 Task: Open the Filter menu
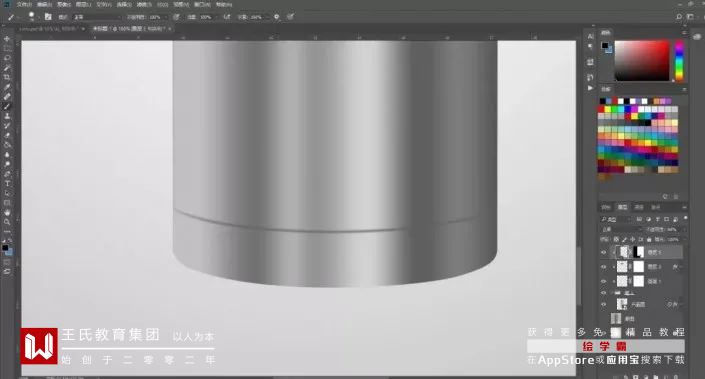point(144,4)
